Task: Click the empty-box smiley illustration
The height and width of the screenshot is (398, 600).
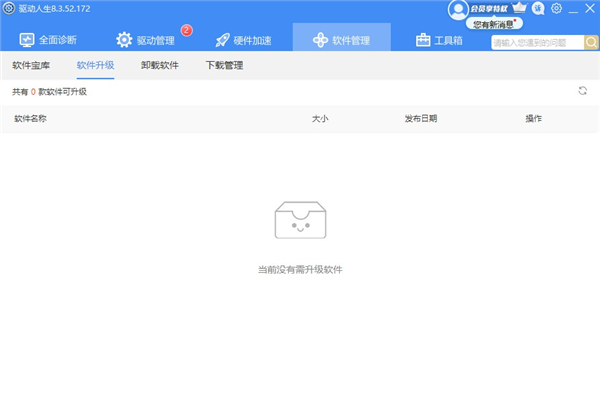Action: pyautogui.click(x=300, y=220)
